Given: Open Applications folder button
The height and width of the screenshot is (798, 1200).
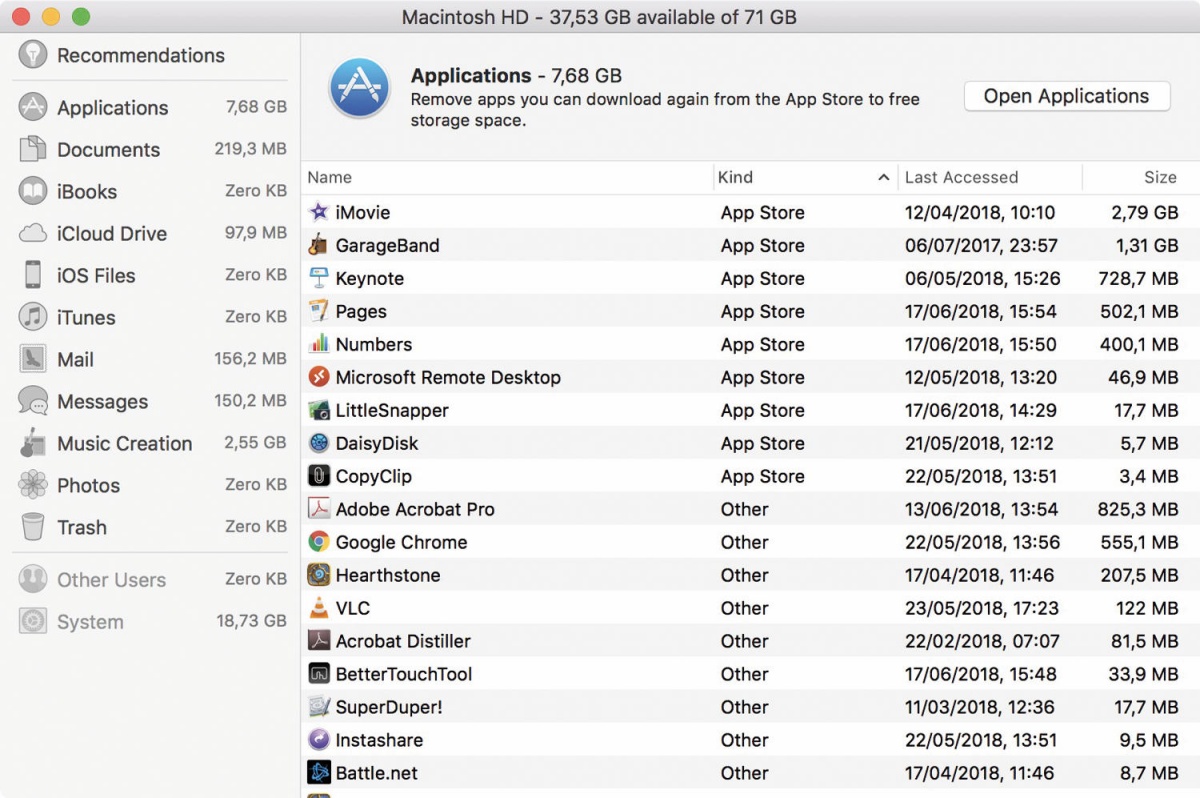Looking at the screenshot, I should (1066, 96).
